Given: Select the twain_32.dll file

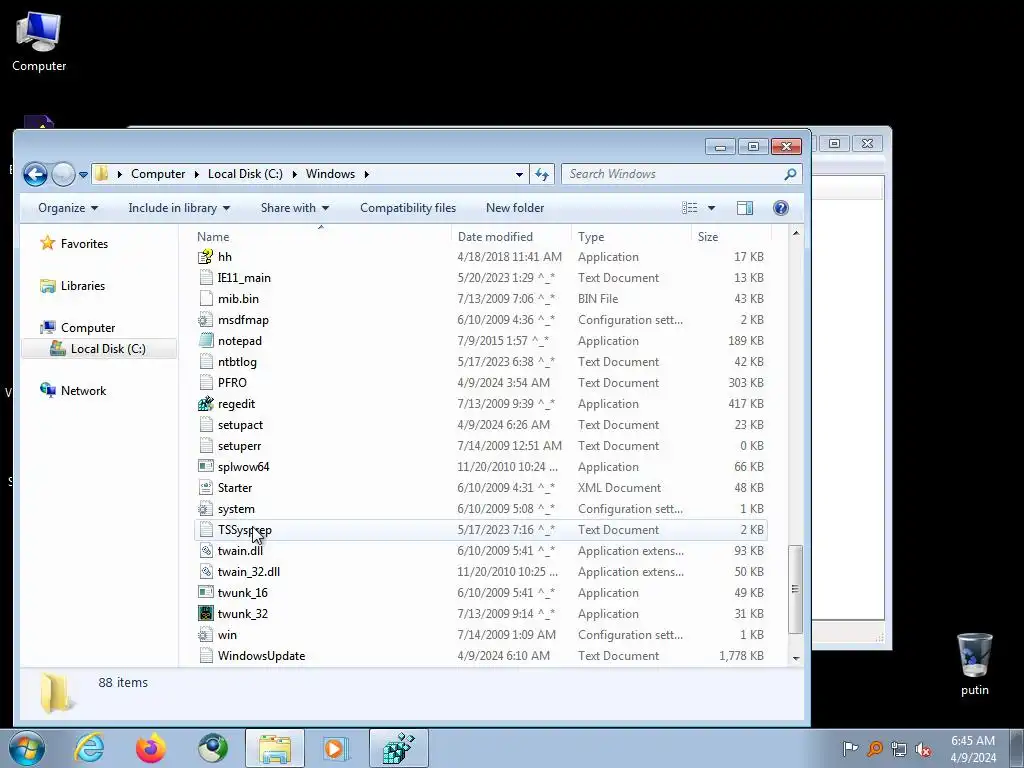Looking at the screenshot, I should [481, 571].
